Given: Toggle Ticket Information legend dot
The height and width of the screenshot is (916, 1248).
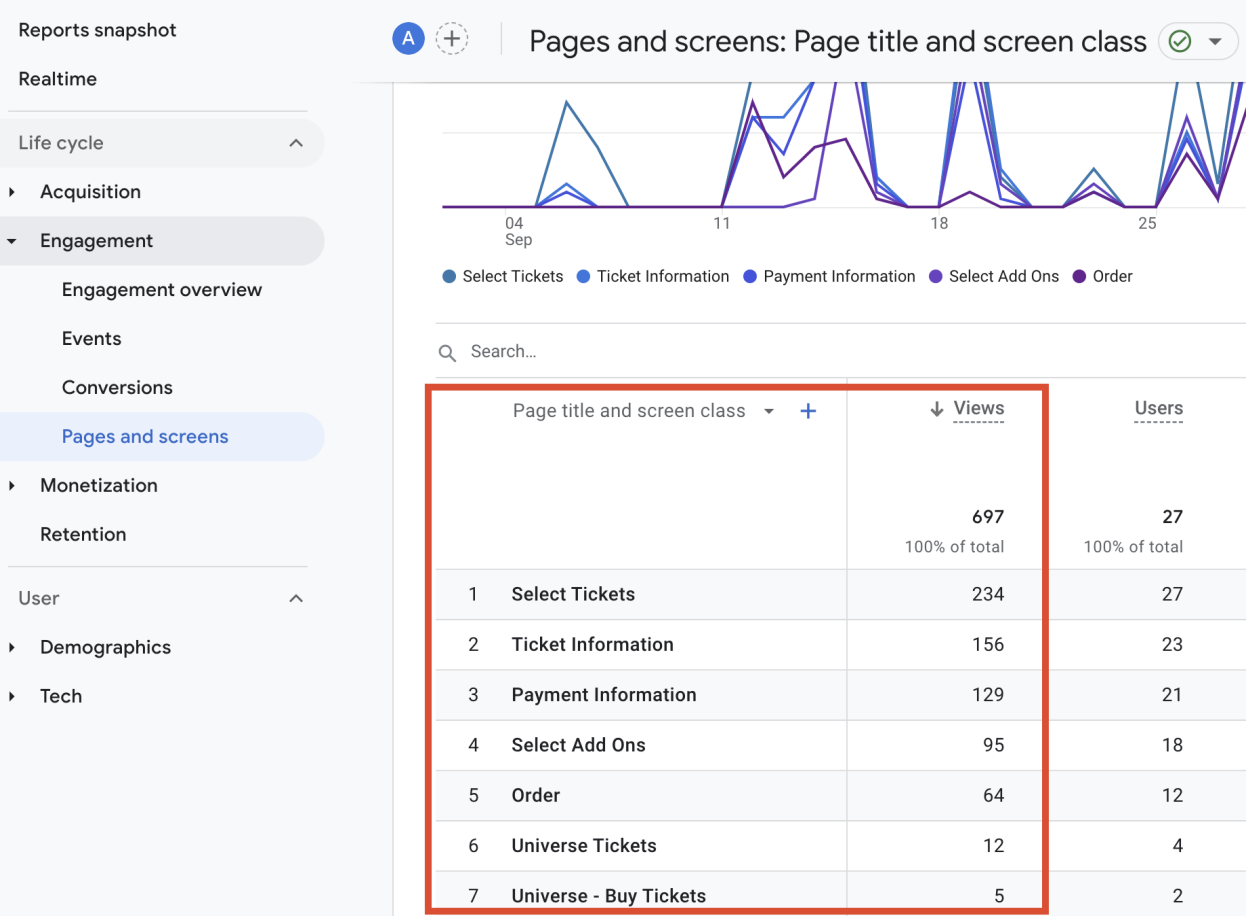Looking at the screenshot, I should point(584,277).
